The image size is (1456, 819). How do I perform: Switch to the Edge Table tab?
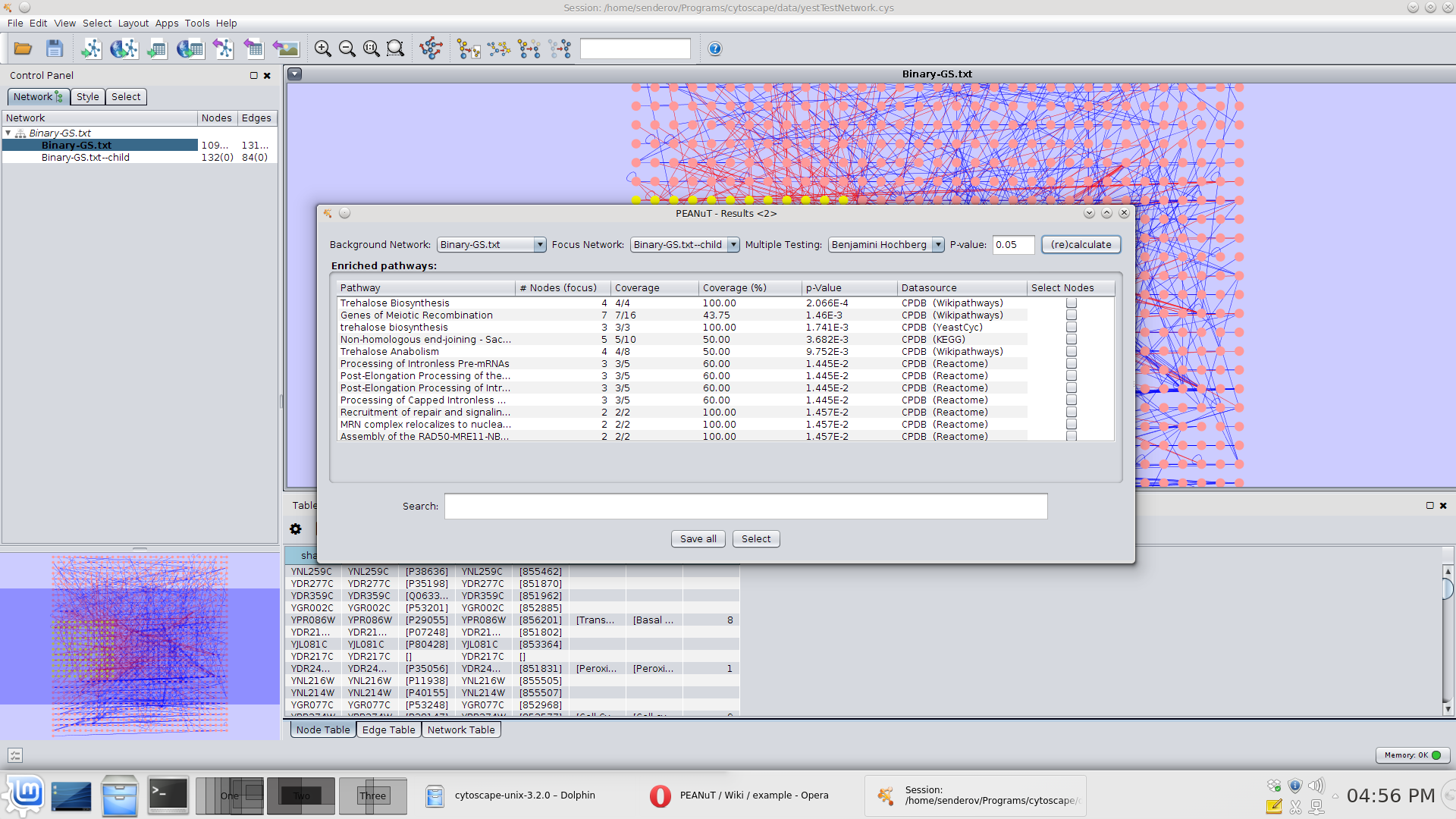pyautogui.click(x=388, y=730)
